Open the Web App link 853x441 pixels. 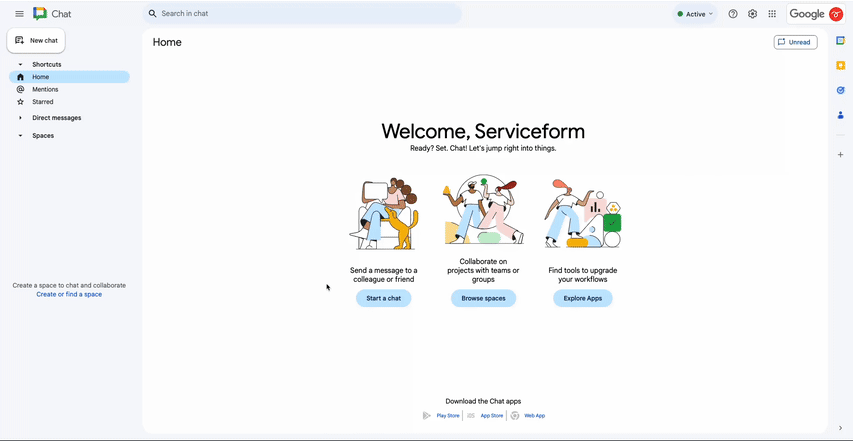click(x=534, y=415)
